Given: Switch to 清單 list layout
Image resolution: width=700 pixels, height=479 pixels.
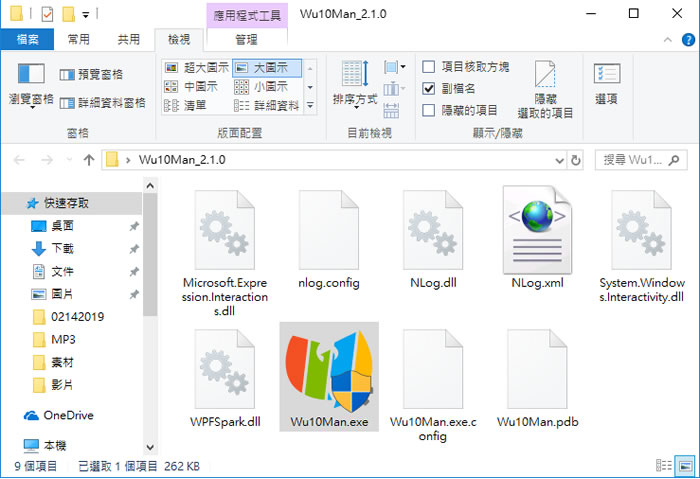Looking at the screenshot, I should (x=185, y=105).
